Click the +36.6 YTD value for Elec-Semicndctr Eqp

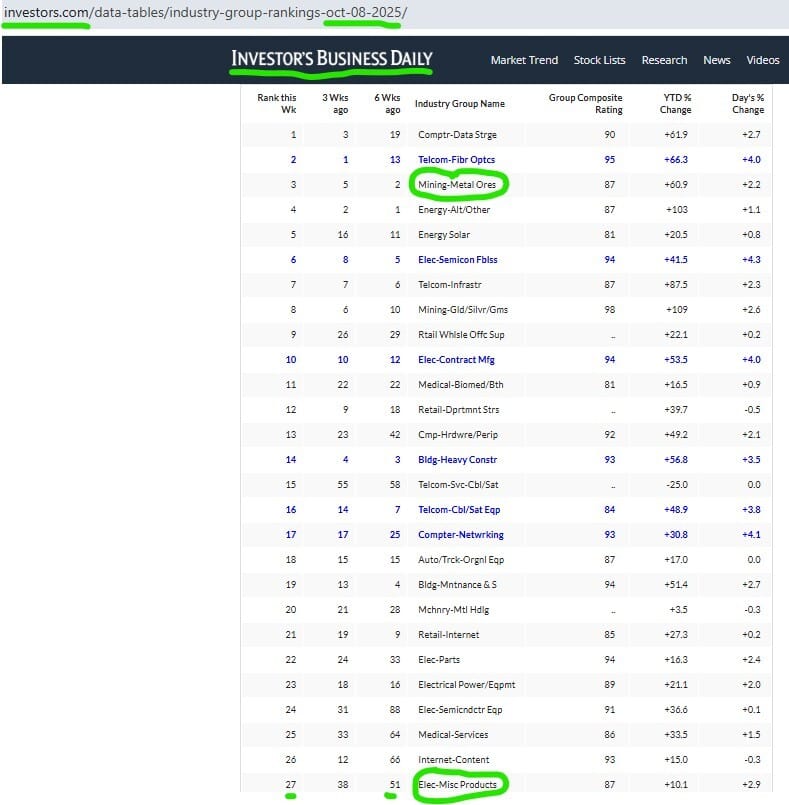coord(676,710)
